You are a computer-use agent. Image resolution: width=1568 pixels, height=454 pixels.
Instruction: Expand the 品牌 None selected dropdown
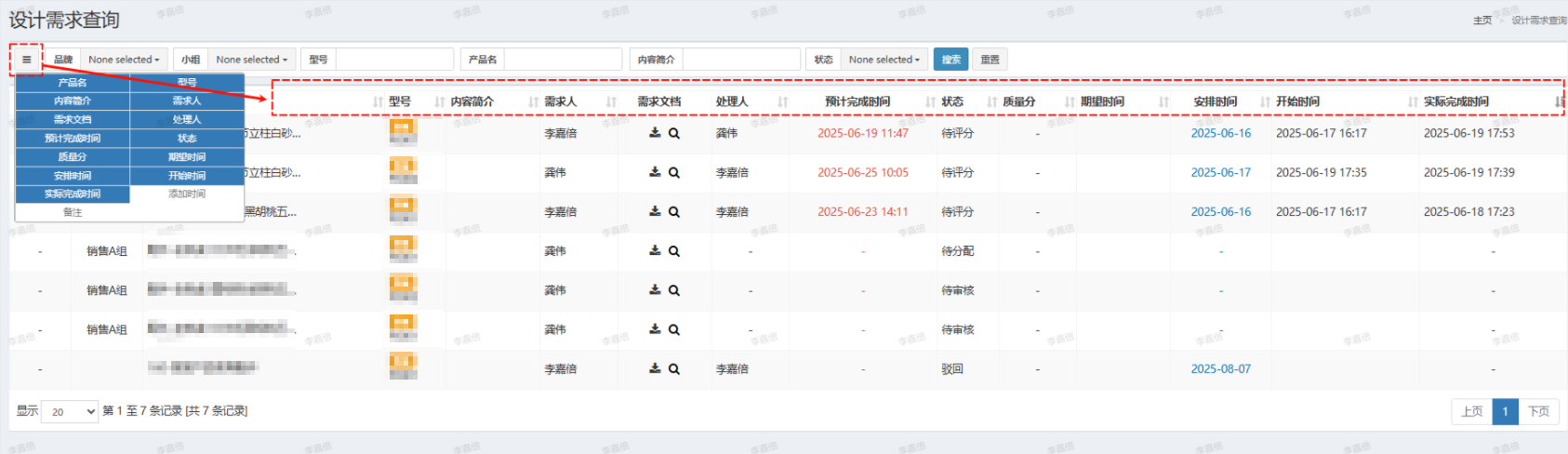[124, 60]
